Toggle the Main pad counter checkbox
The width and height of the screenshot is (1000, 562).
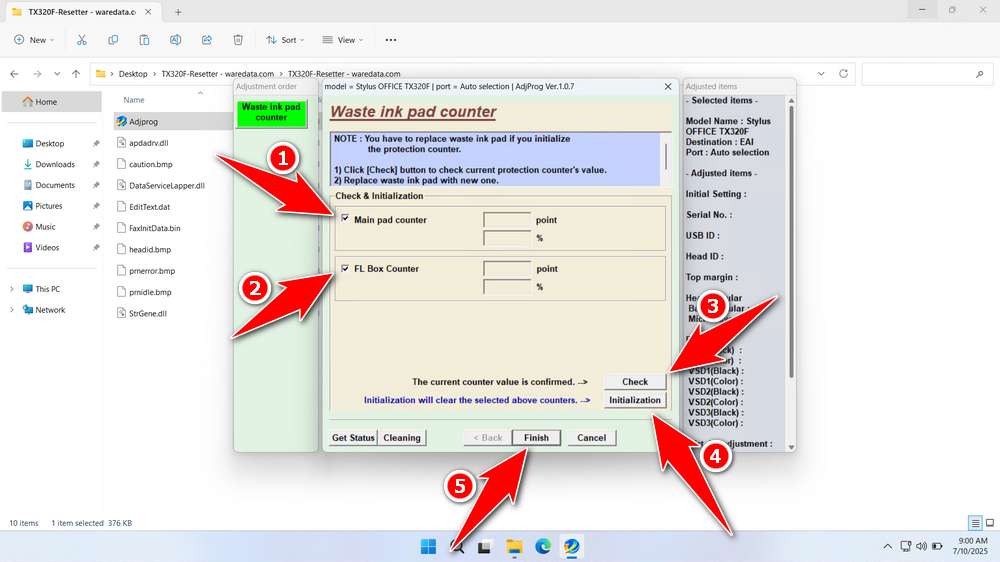345,218
